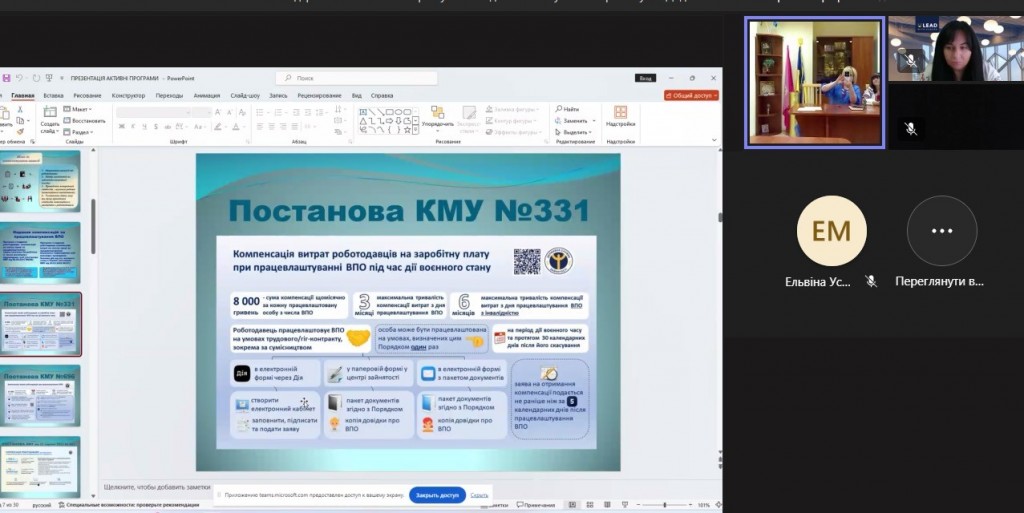Screen dimensions: 1024x513
Task: Adjust the zoom slider in status bar
Action: click(667, 505)
